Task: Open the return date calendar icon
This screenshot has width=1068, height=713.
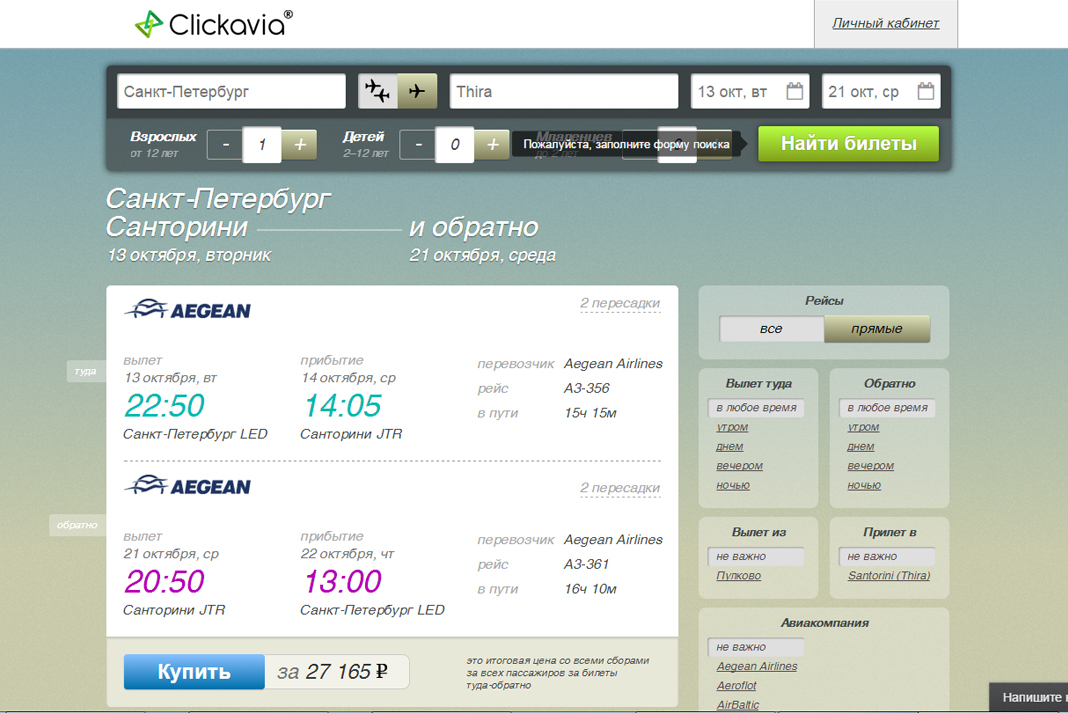Action: tap(926, 91)
